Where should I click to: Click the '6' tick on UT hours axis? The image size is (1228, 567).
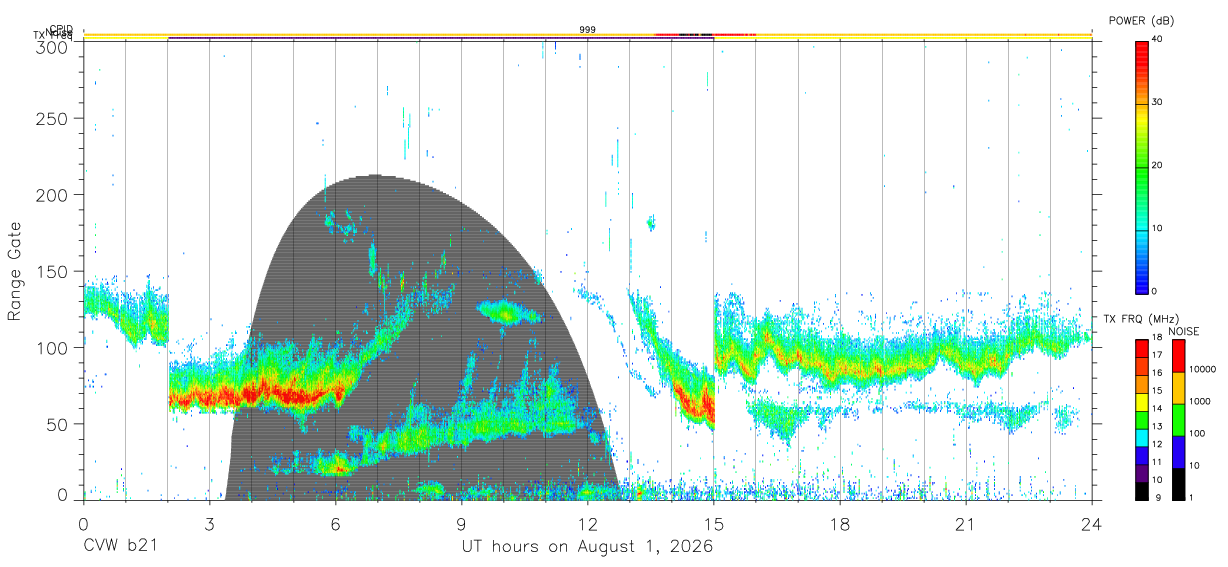335,525
